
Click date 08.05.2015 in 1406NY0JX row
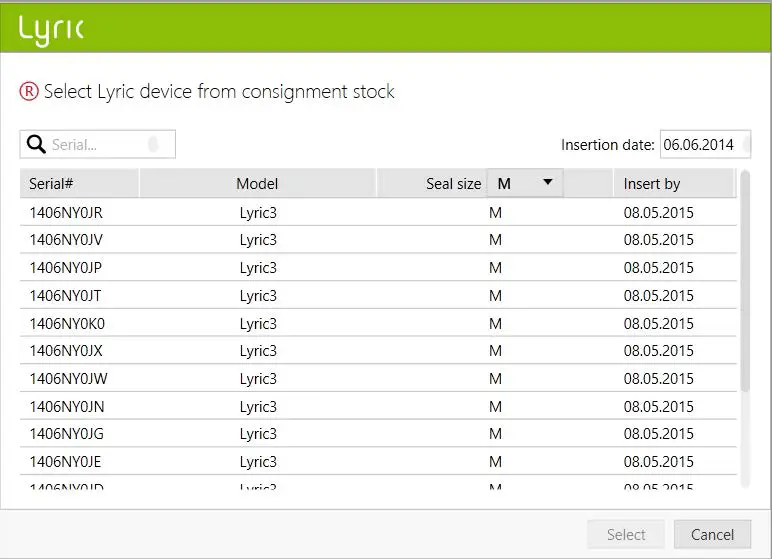point(659,351)
